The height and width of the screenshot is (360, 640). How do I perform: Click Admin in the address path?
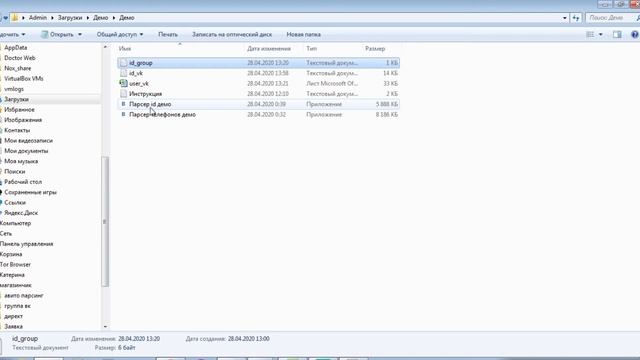pos(38,18)
